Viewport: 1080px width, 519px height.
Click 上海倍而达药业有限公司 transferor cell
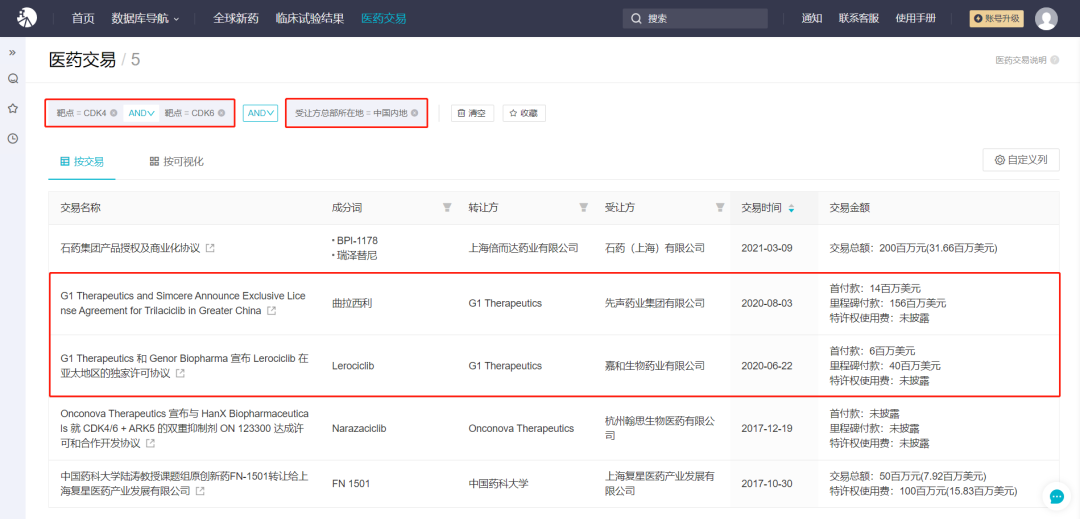coord(523,248)
